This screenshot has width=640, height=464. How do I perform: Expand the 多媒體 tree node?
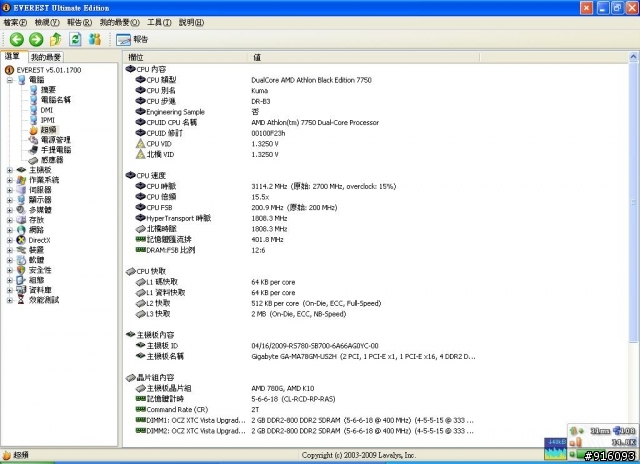click(10, 210)
